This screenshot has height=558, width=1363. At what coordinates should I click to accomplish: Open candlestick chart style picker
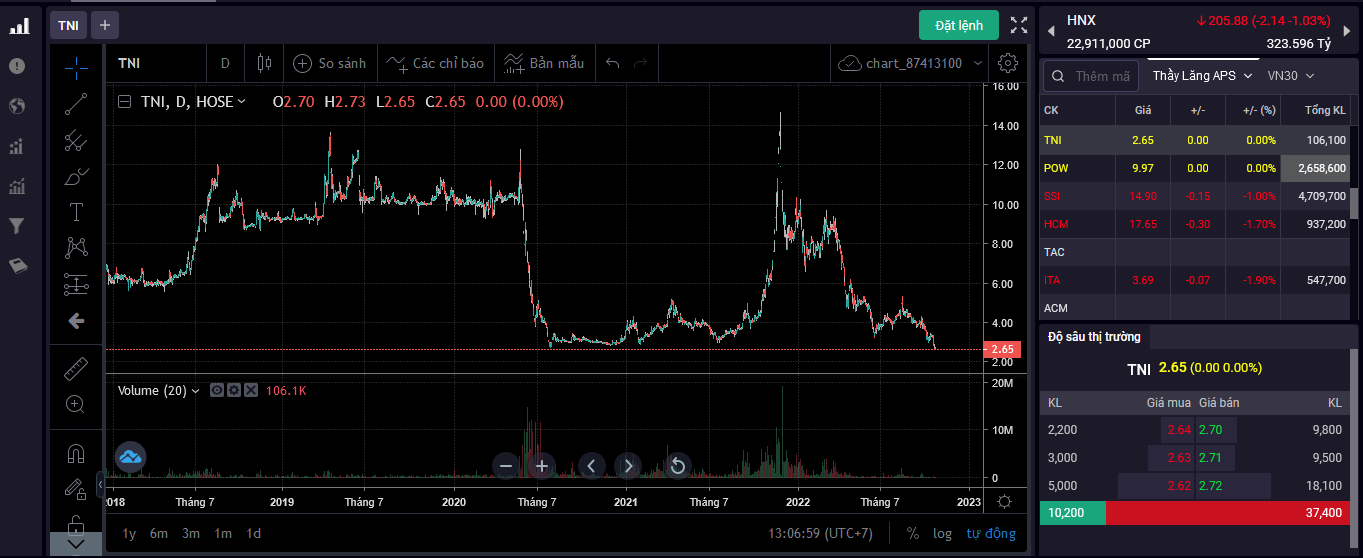(264, 63)
